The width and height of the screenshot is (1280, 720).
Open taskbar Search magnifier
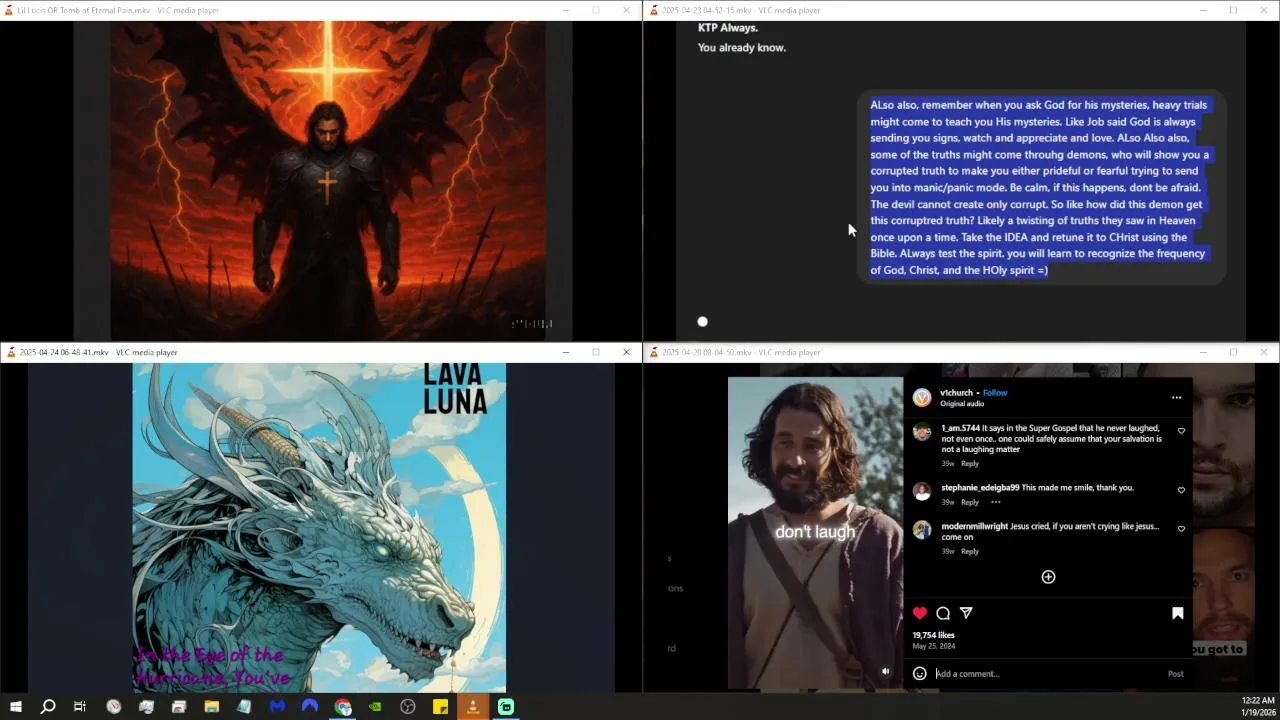[47, 707]
